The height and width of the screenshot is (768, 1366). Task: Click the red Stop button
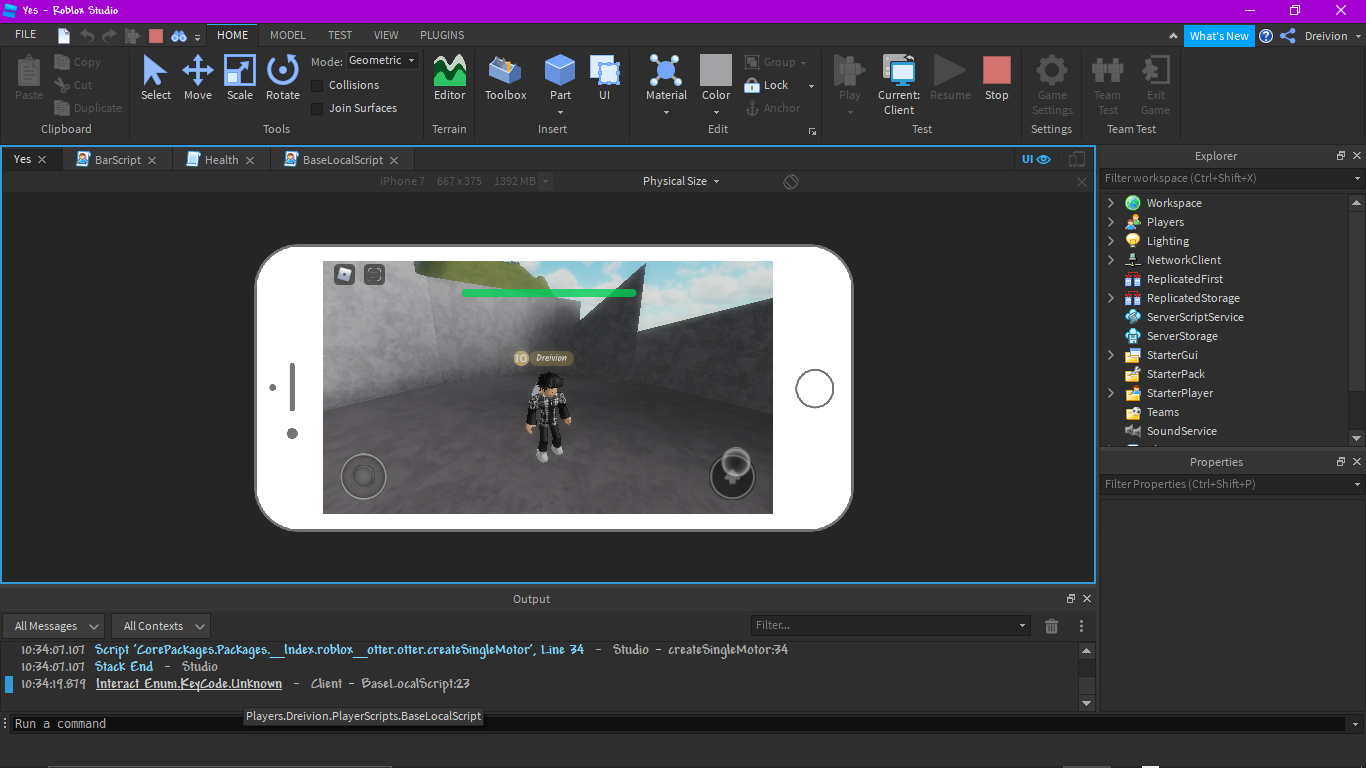(996, 78)
